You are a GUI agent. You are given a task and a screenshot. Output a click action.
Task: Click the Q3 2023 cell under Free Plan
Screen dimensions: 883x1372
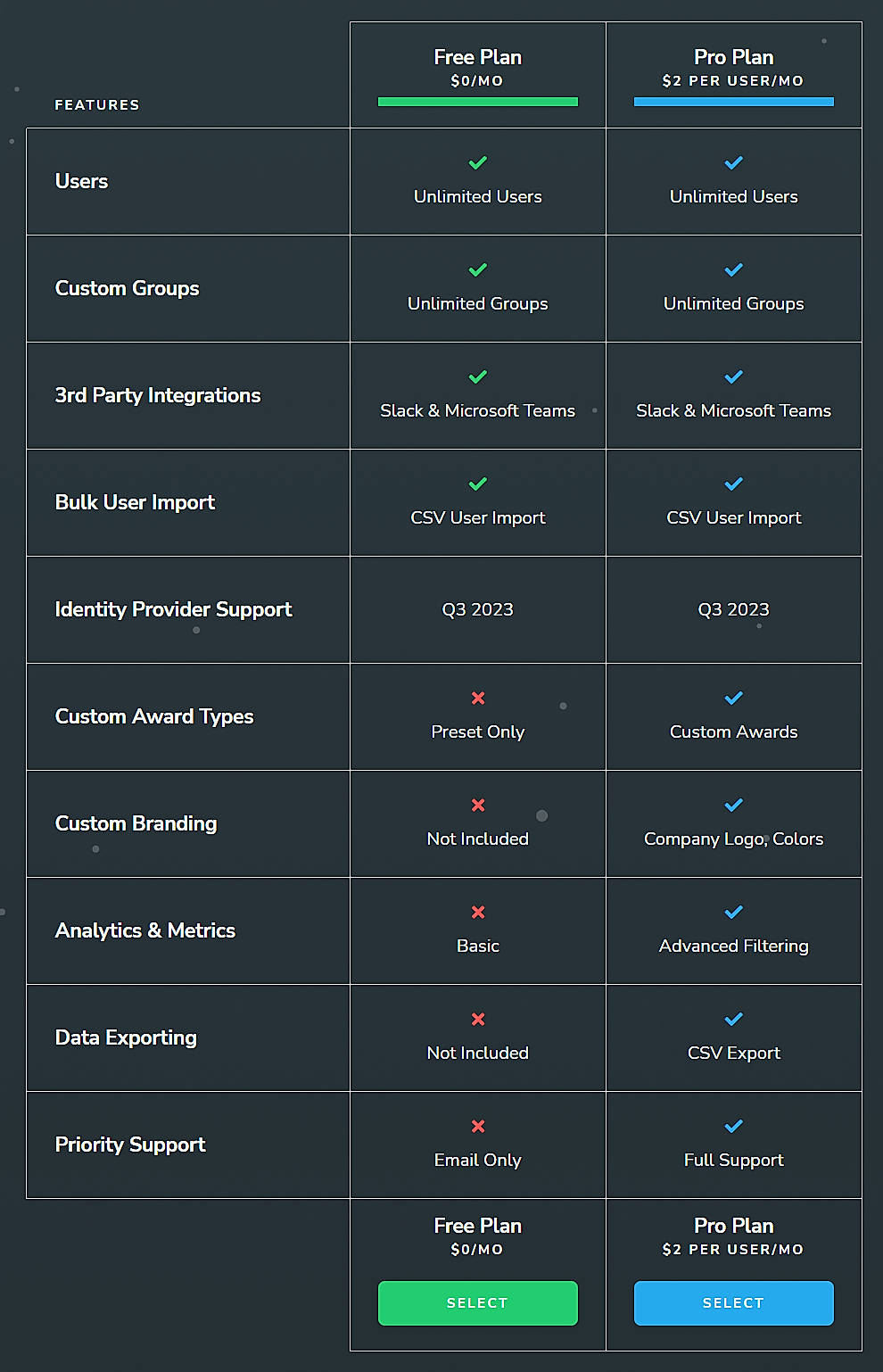[477, 609]
